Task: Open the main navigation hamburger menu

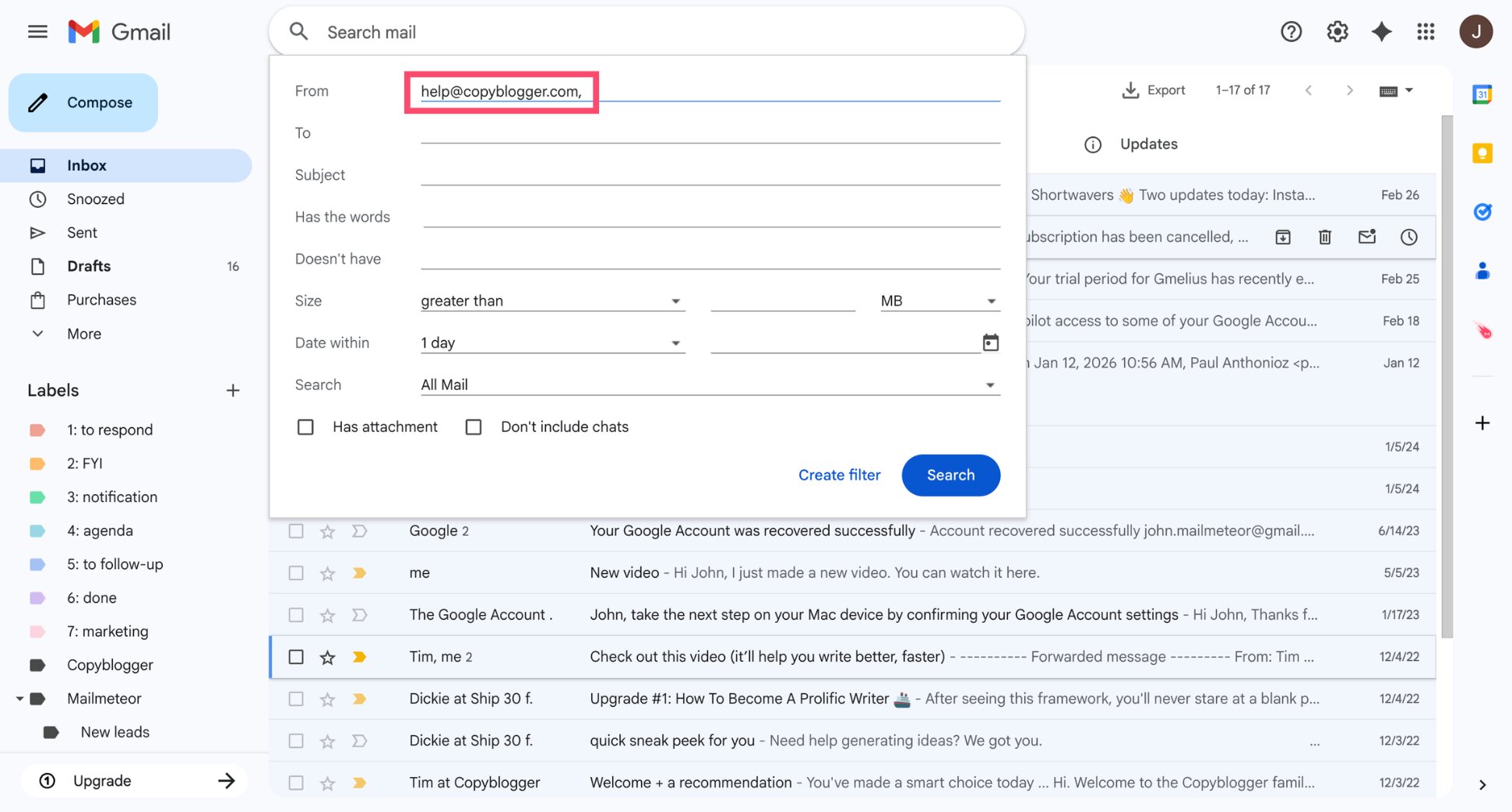Action: pos(37,31)
